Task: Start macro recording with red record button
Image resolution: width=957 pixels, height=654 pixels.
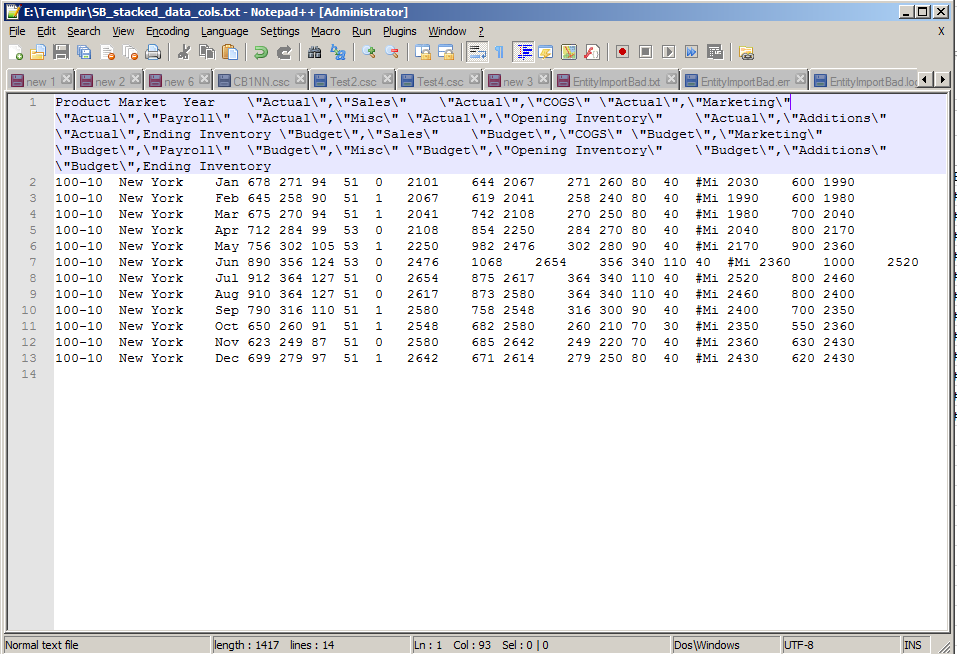Action: [623, 53]
